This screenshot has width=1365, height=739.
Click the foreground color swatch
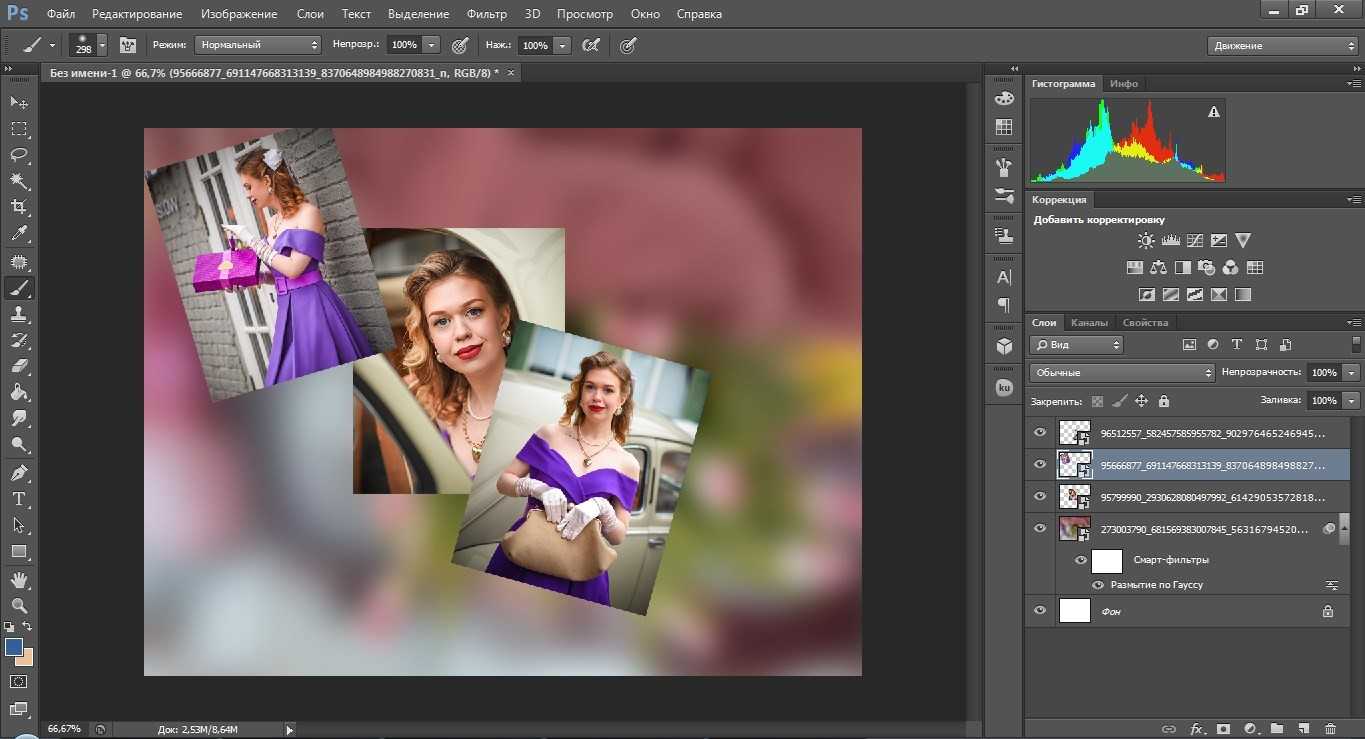coord(14,647)
